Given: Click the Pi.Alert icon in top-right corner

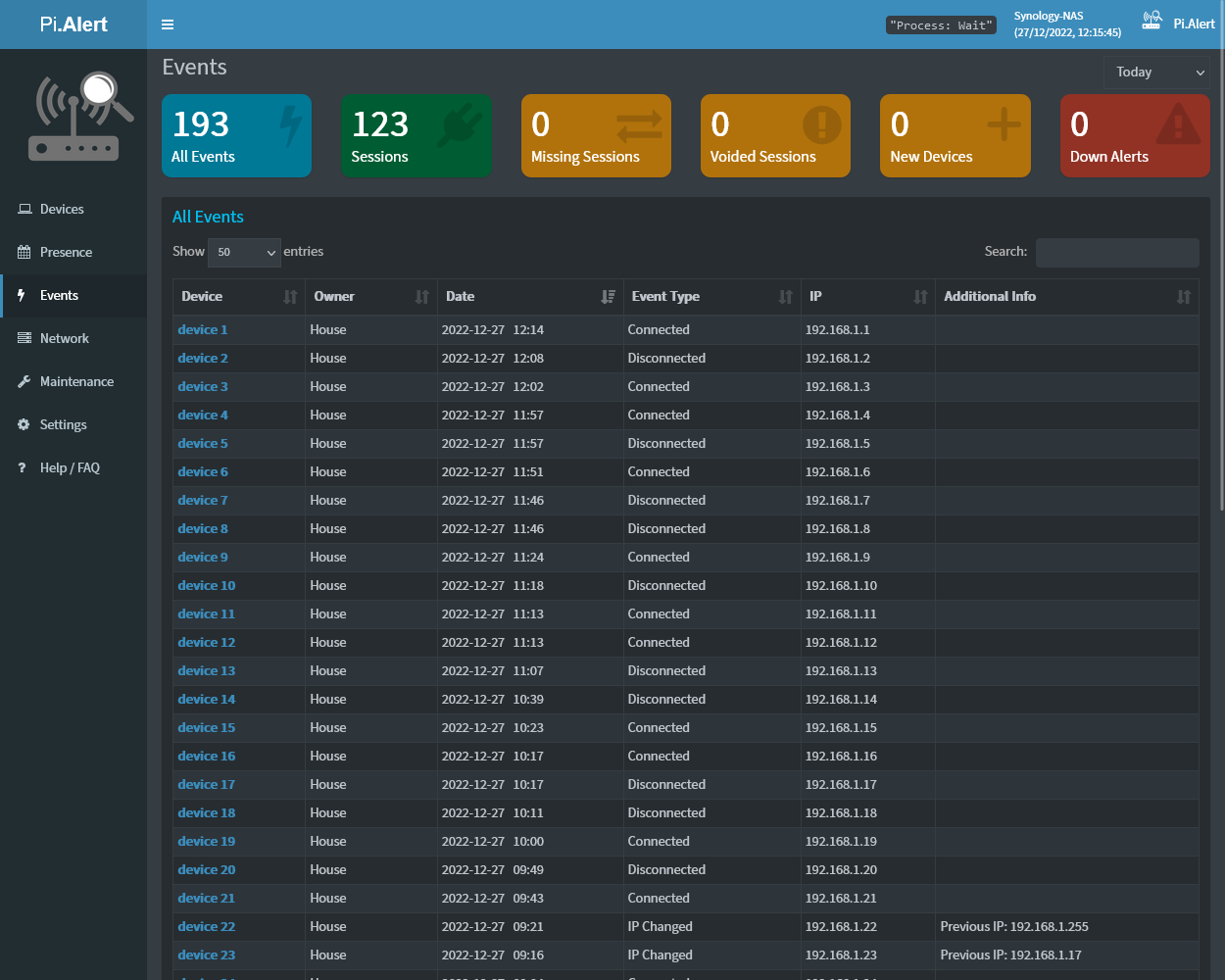Looking at the screenshot, I should click(x=1151, y=22).
